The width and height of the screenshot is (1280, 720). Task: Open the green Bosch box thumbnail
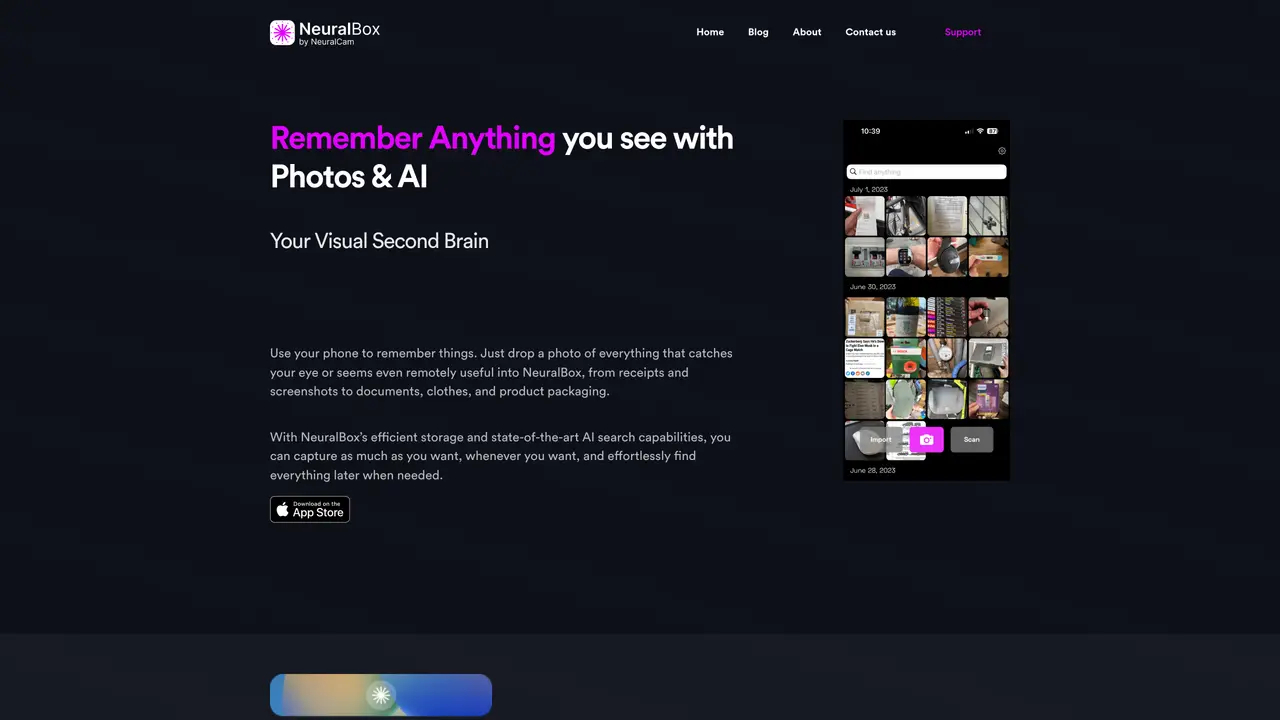tap(906, 358)
